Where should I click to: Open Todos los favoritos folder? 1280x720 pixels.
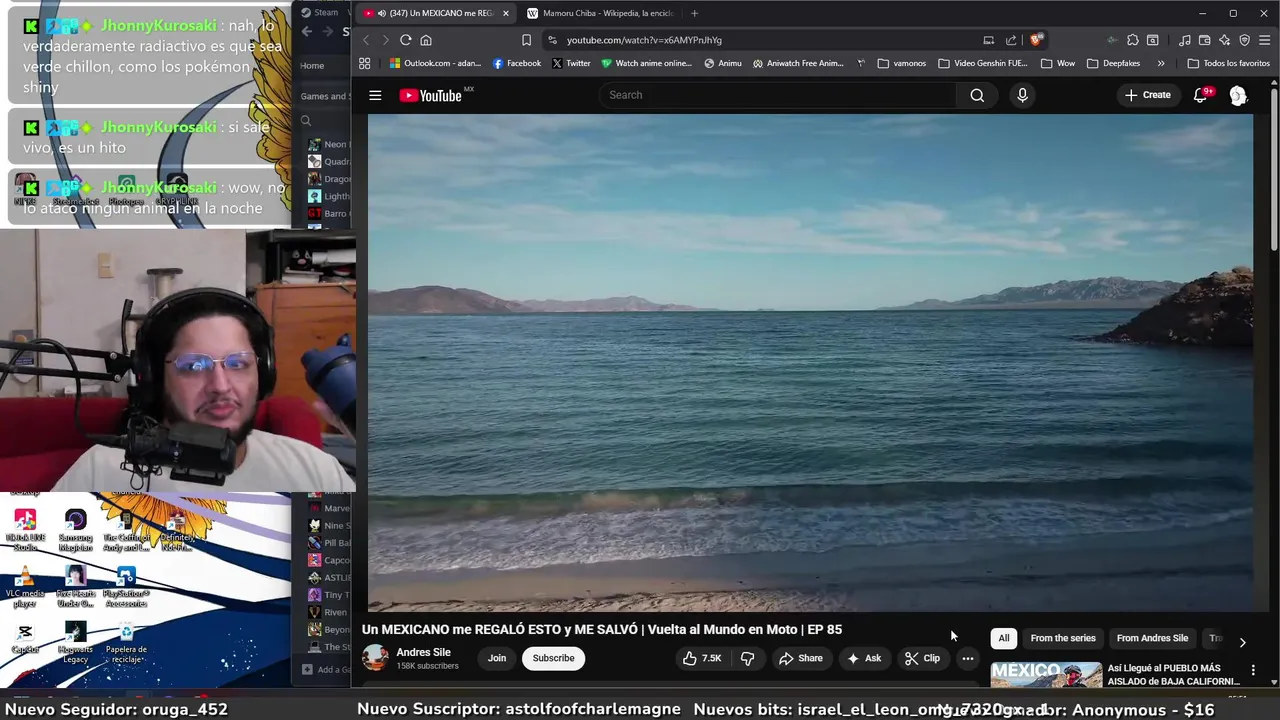(x=1228, y=63)
